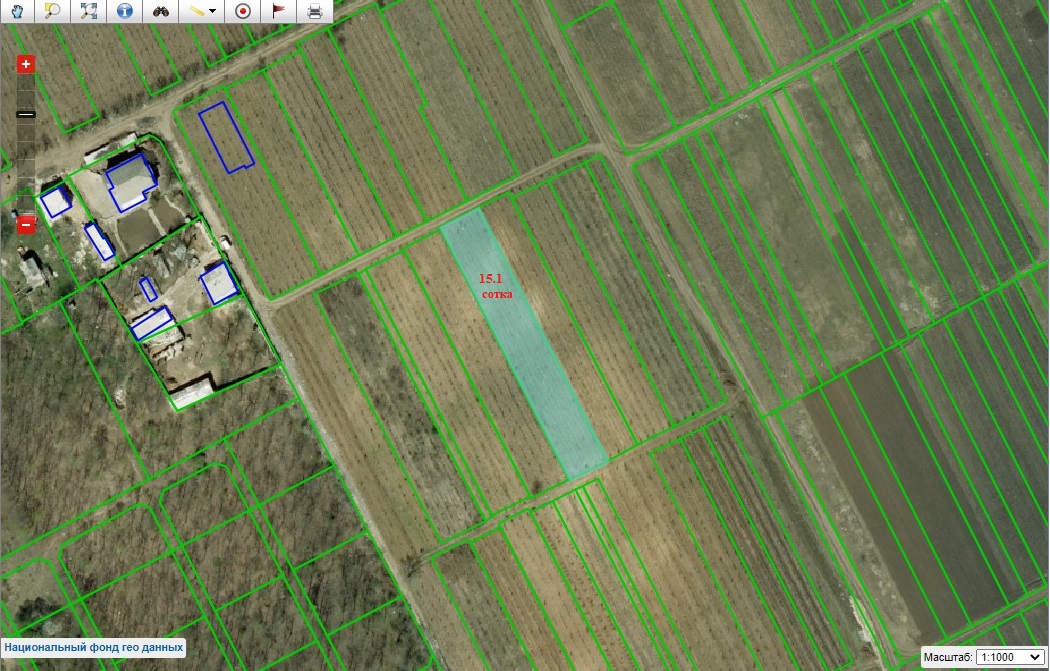Zoom out with the red minus button
This screenshot has width=1050, height=671.
point(26,225)
